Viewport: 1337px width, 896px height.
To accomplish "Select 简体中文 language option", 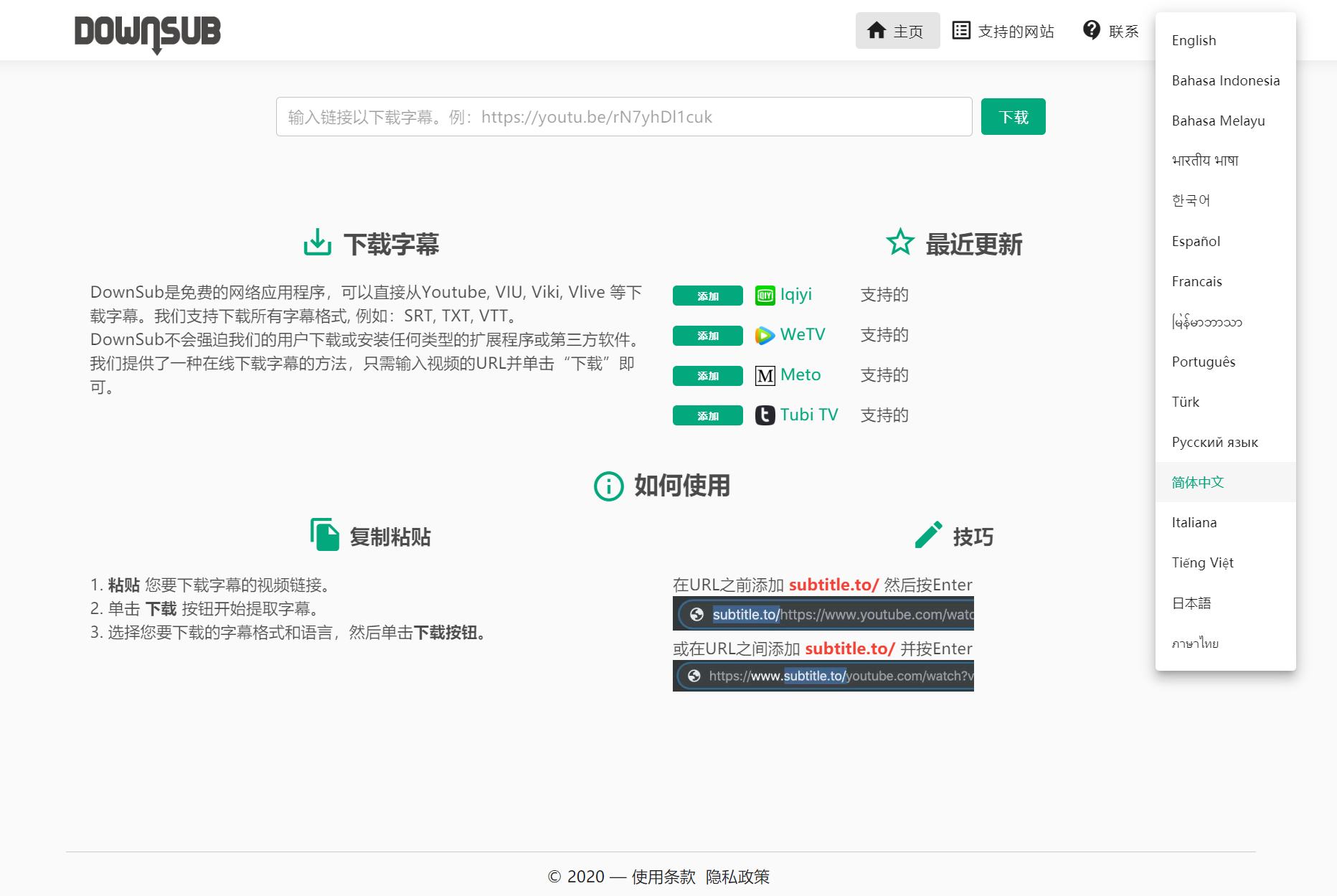I will click(1226, 482).
